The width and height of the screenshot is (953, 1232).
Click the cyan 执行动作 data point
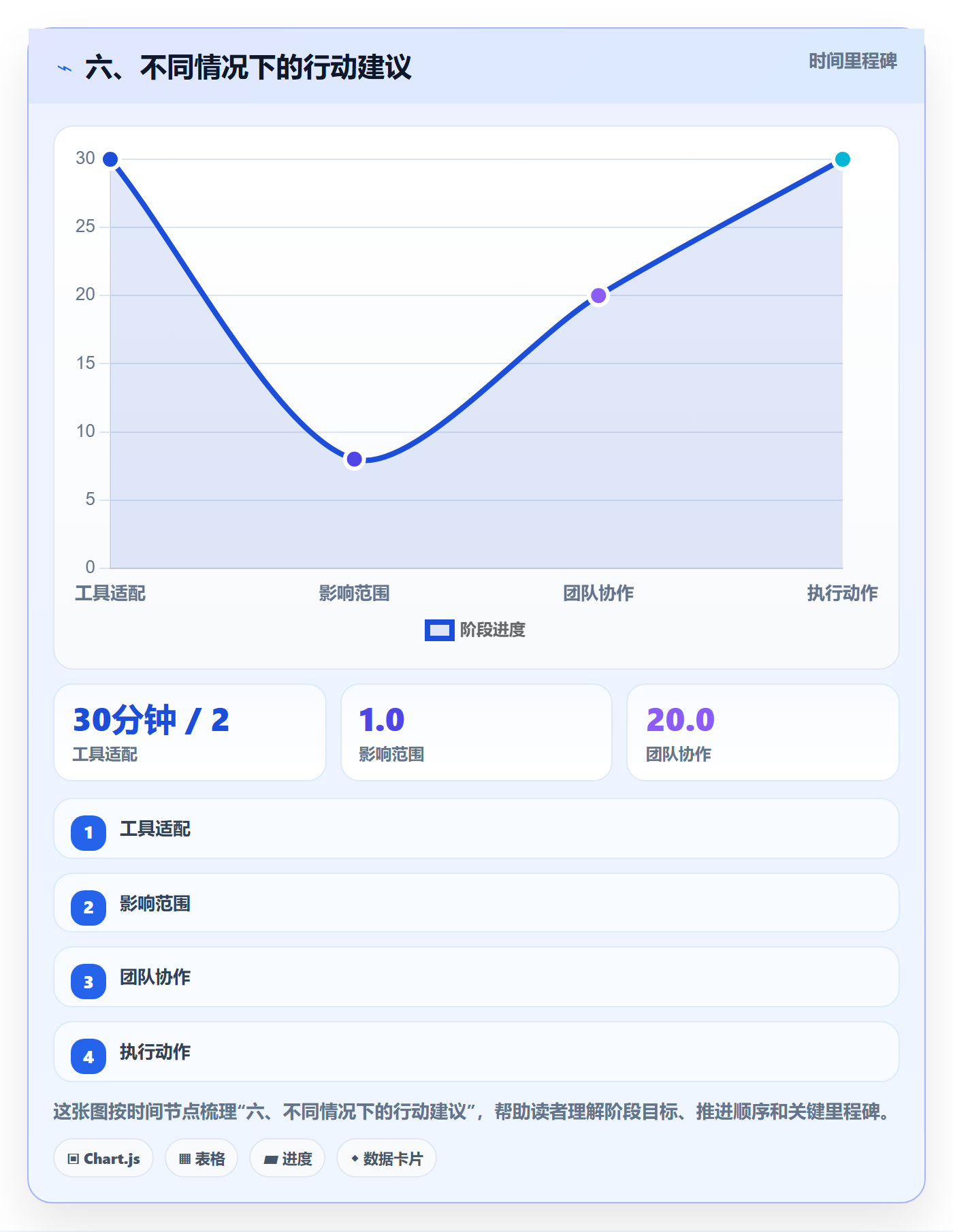[842, 159]
